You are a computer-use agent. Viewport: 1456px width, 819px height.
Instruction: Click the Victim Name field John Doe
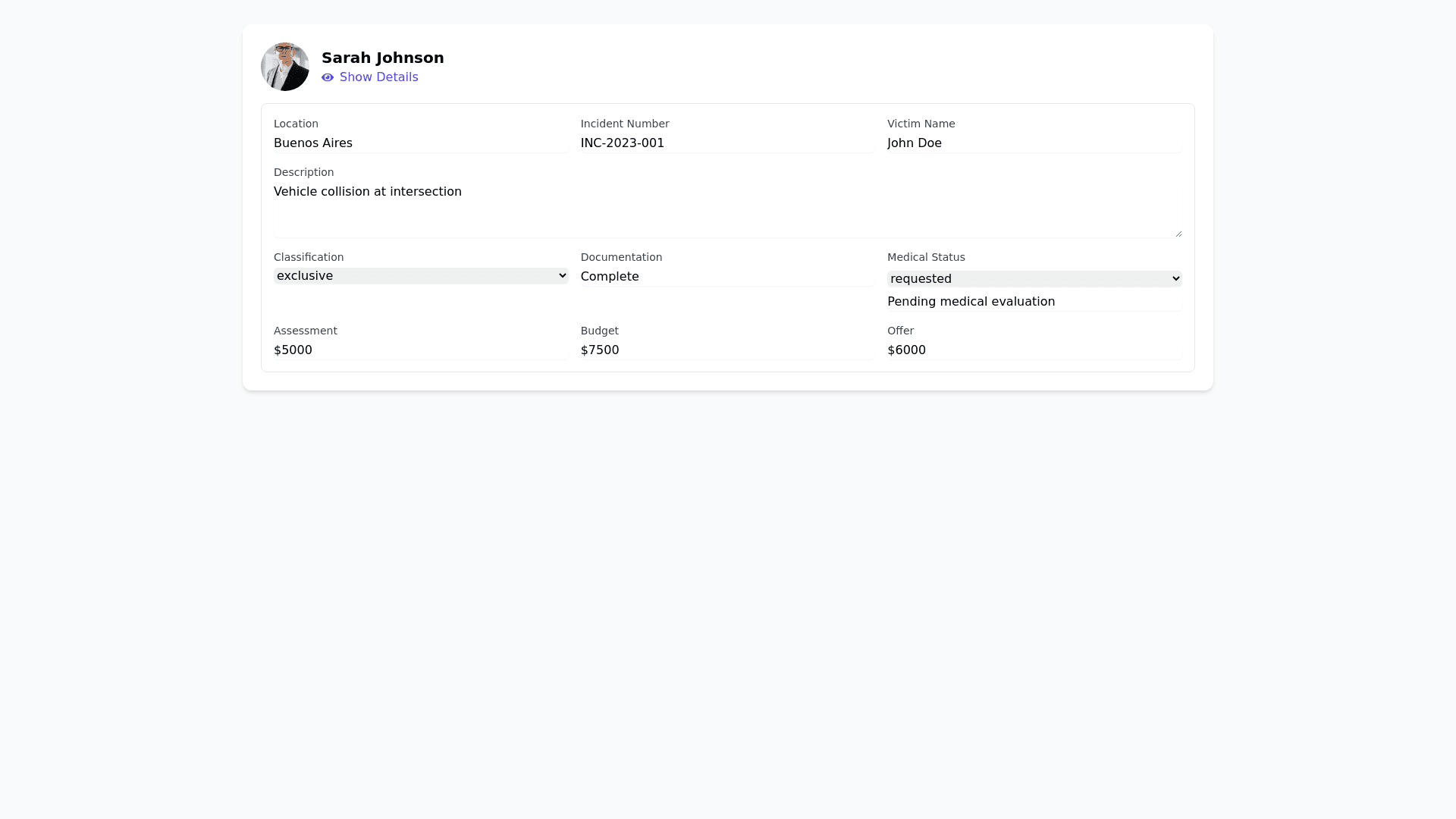[1034, 143]
